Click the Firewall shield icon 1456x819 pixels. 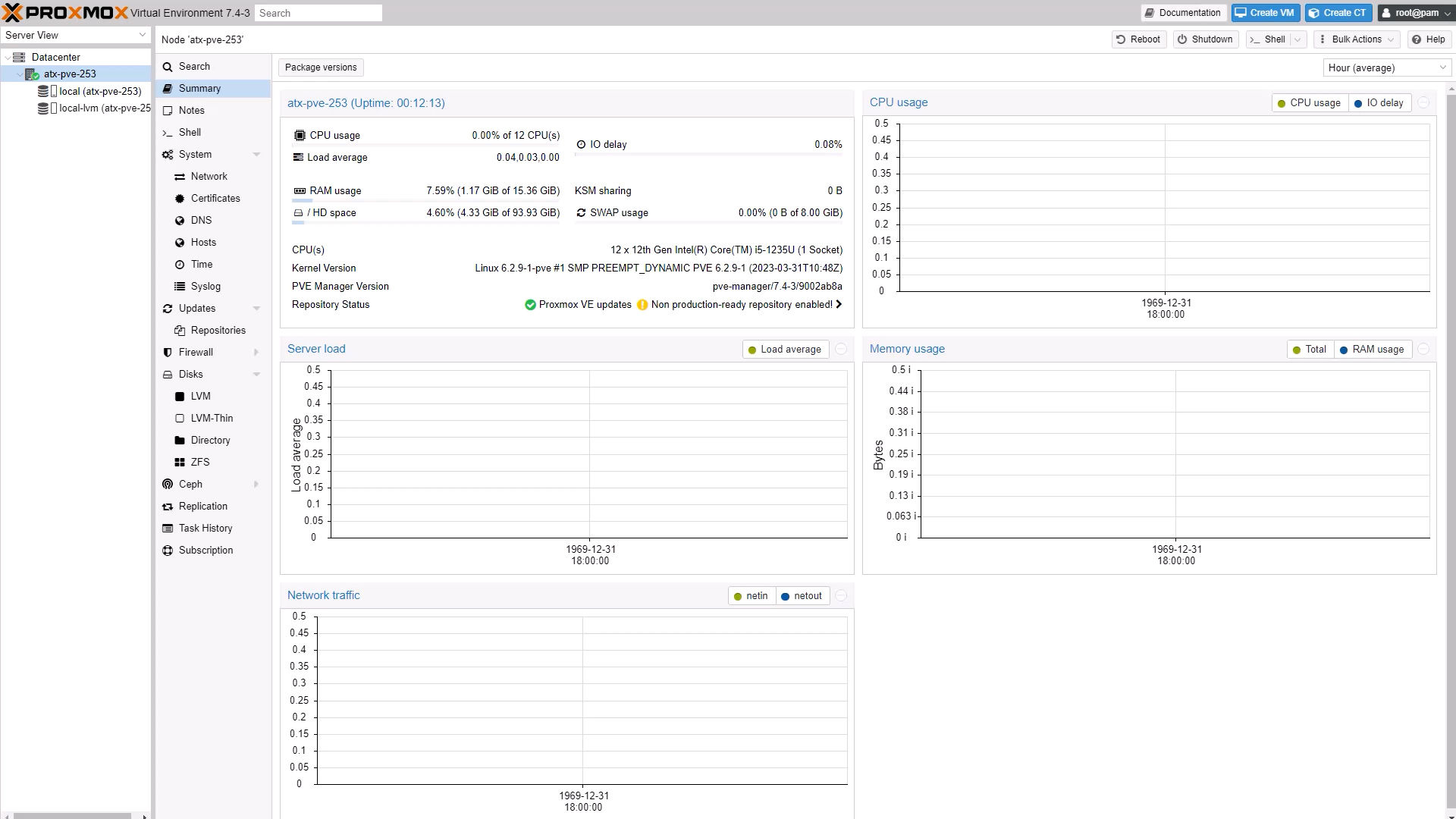pos(168,352)
